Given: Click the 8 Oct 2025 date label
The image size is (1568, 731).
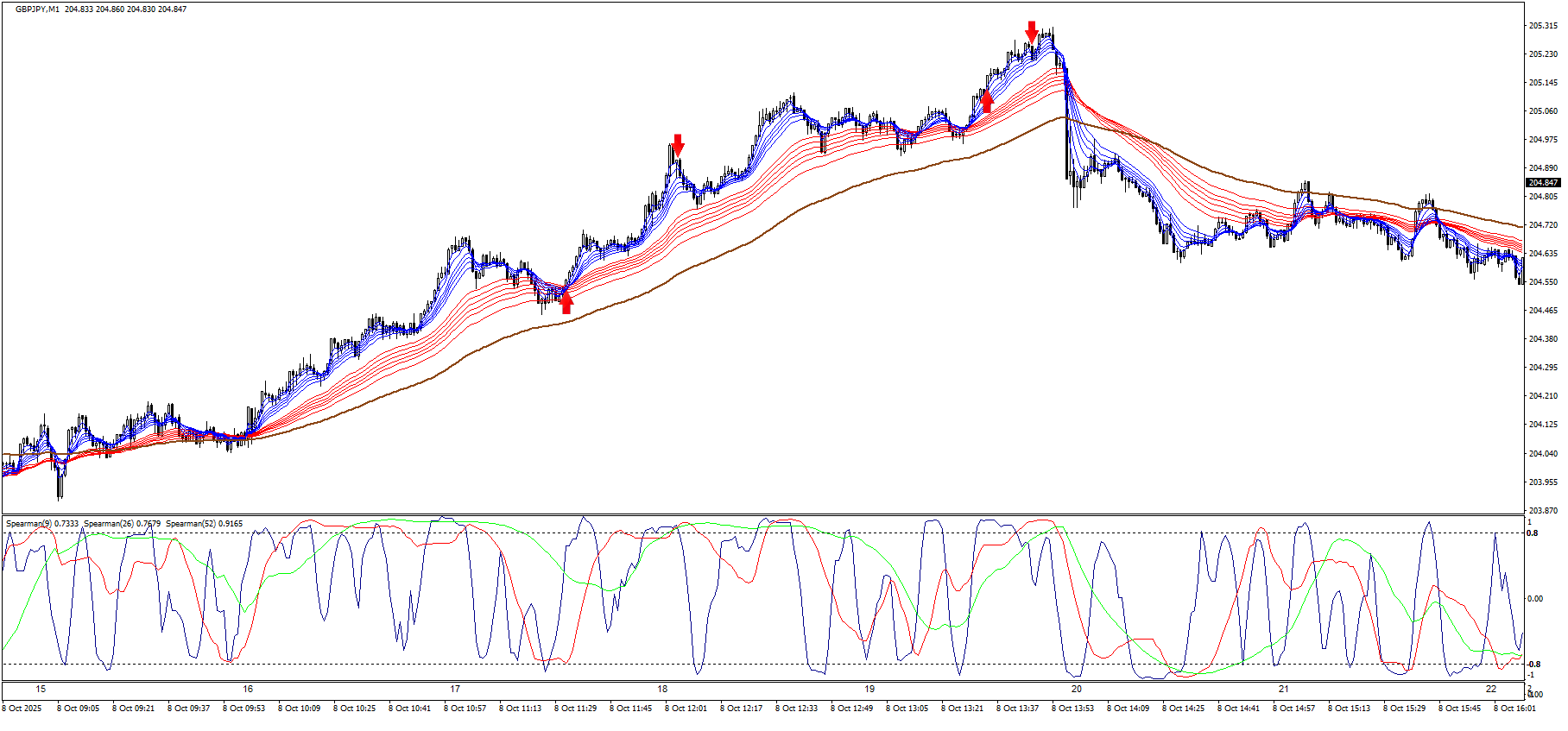Looking at the screenshot, I should point(22,709).
